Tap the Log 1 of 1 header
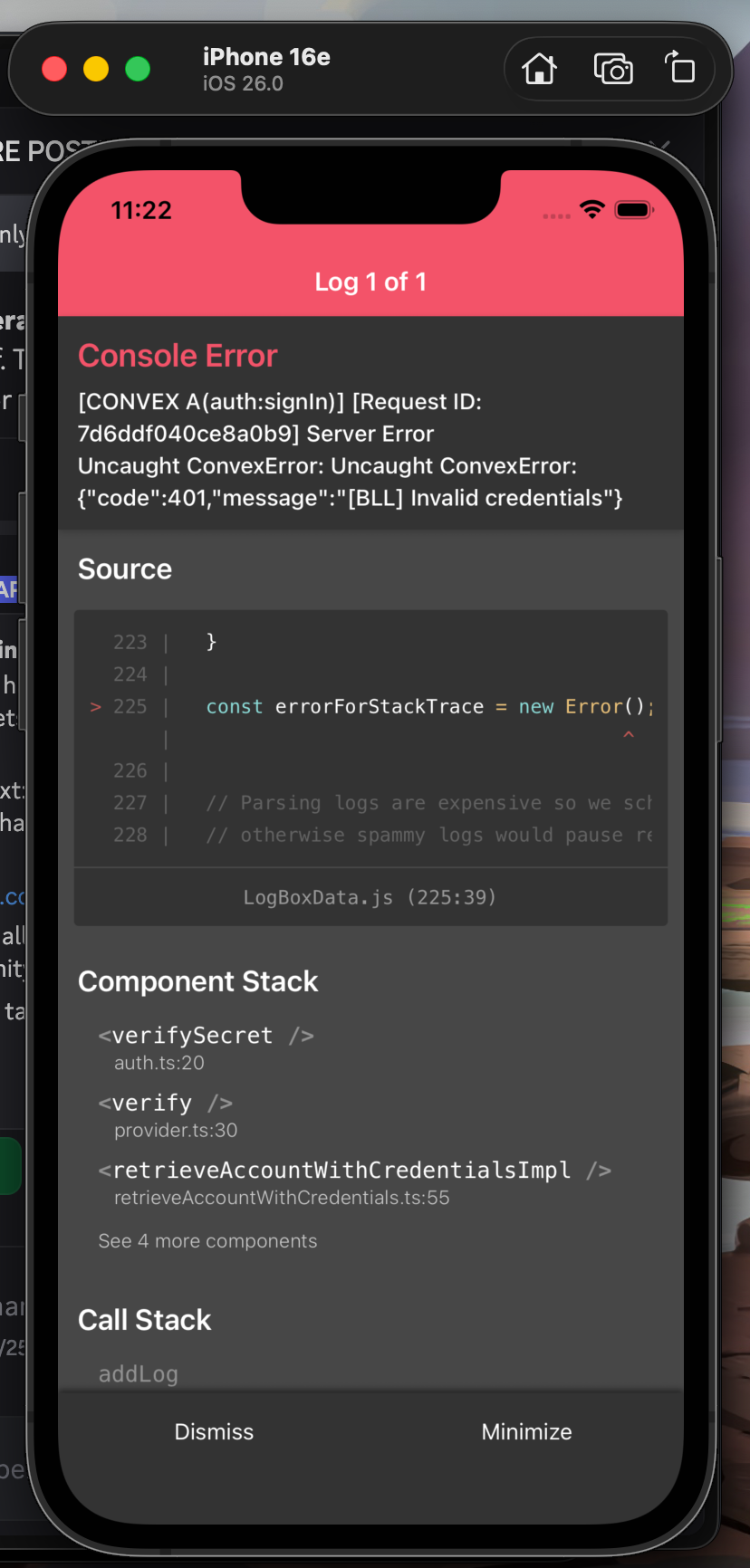 point(370,282)
